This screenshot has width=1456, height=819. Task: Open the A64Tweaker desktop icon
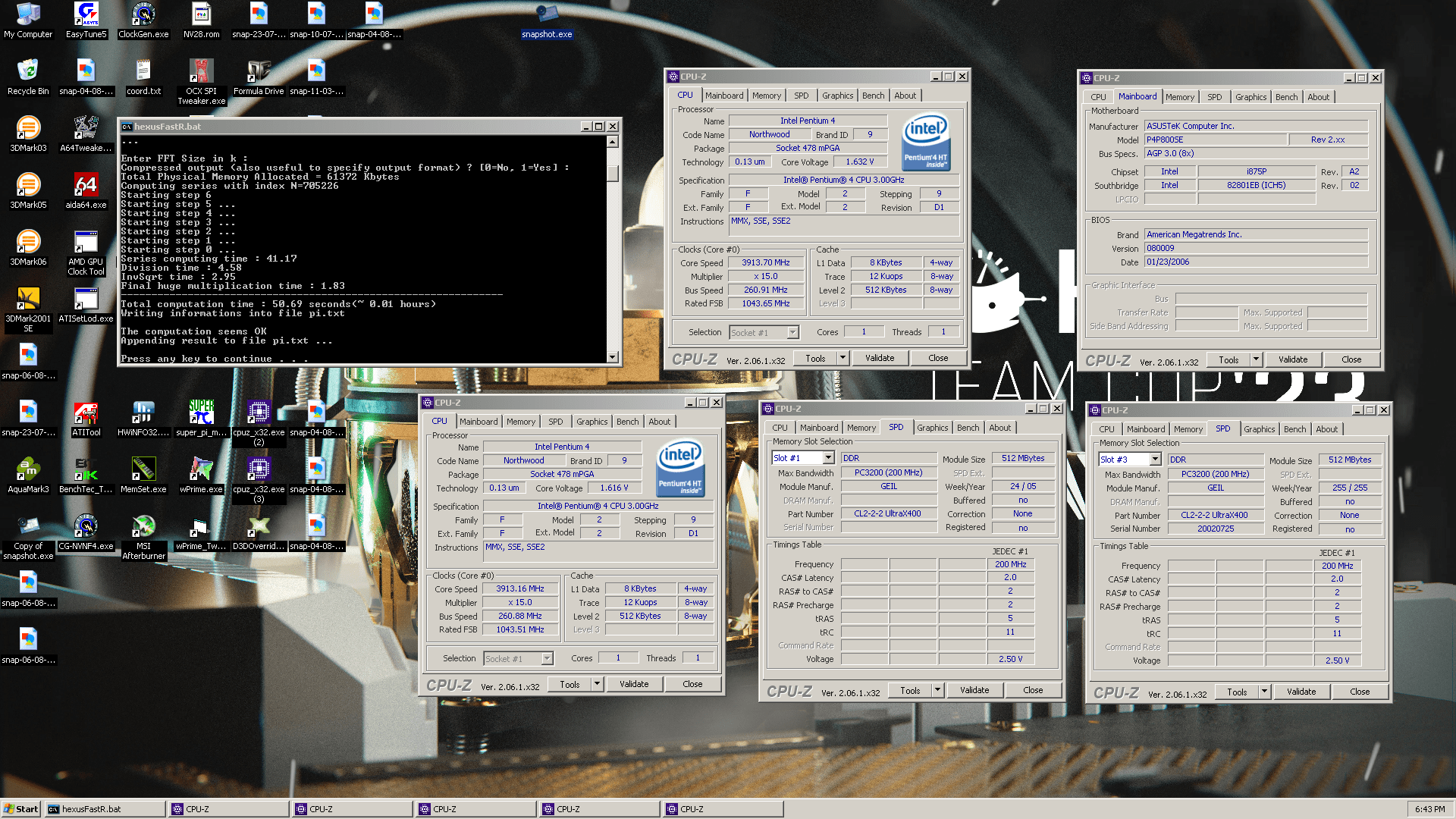pyautogui.click(x=86, y=134)
